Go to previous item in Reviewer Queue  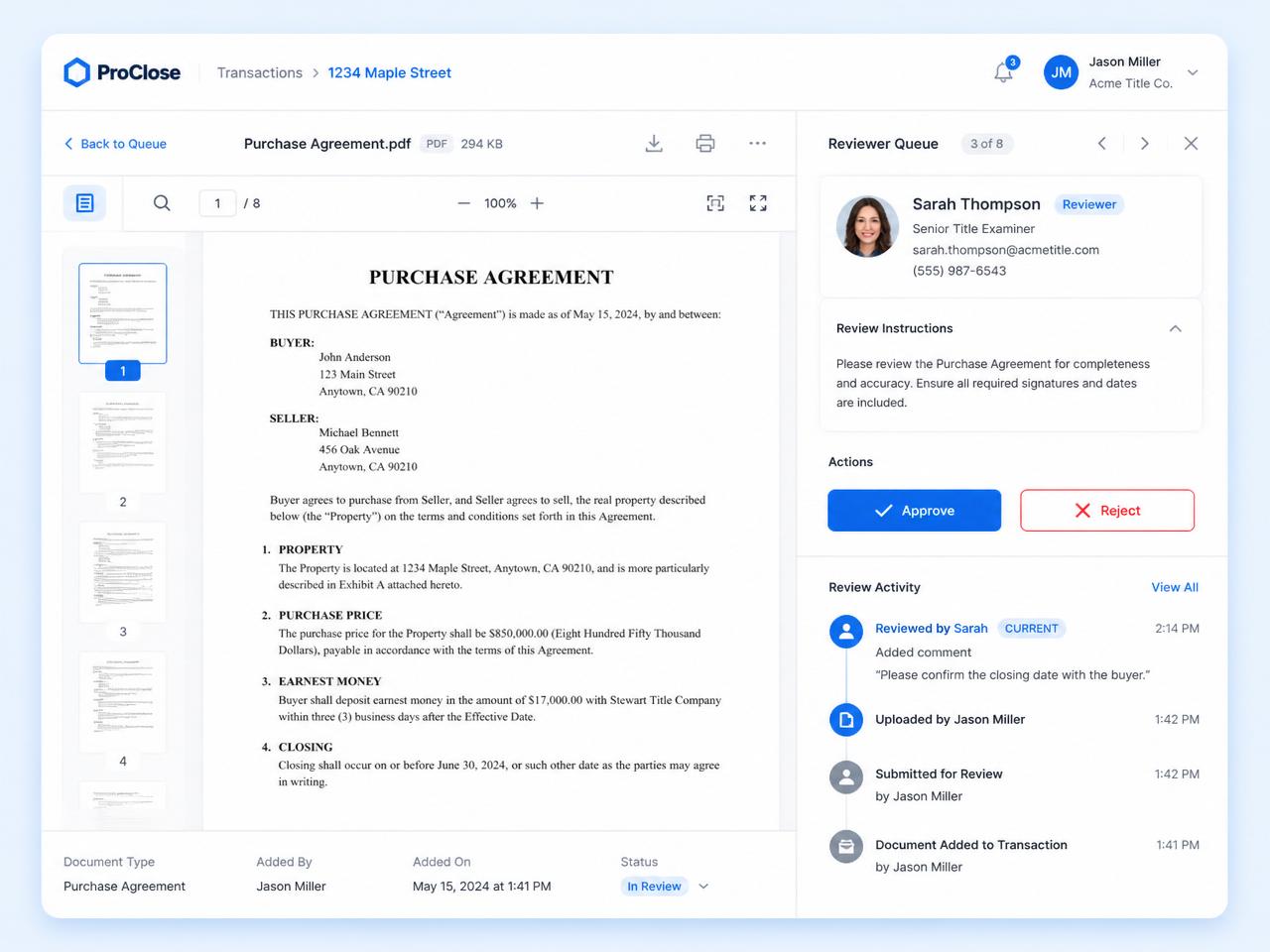1102,144
